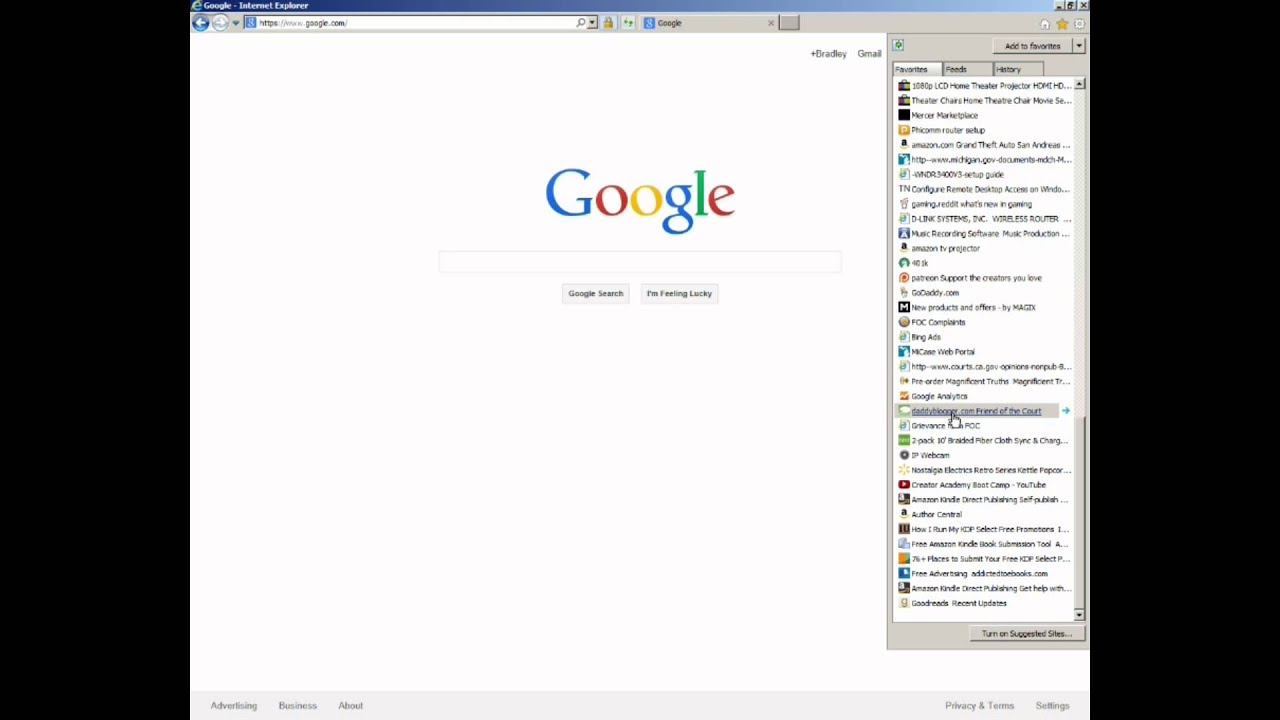Click the browser Forward arrow
1280x720 pixels.
pyautogui.click(x=220, y=23)
